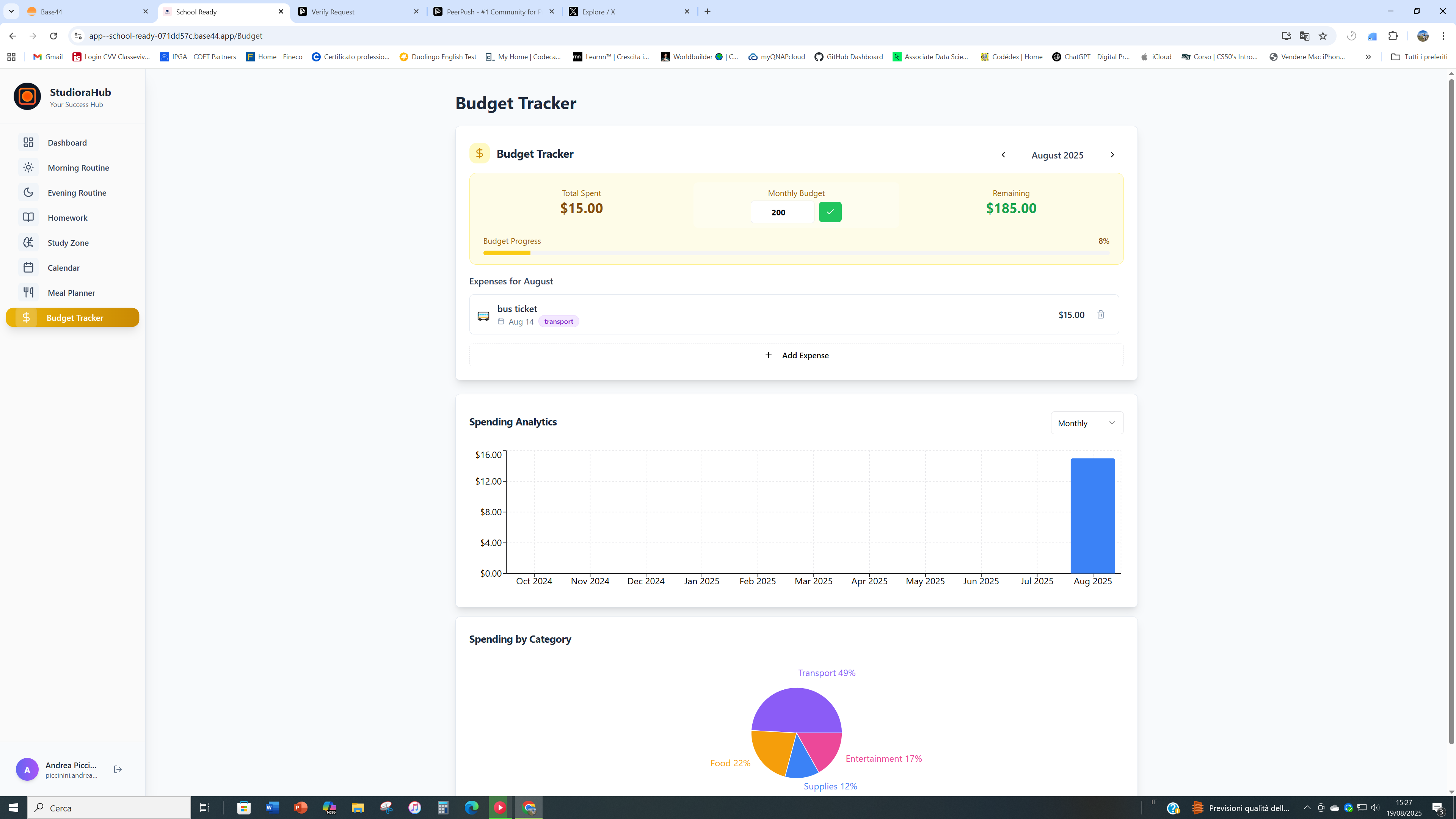Open the tab search dropdown arrow
Image resolution: width=1456 pixels, height=819 pixels.
(11, 11)
